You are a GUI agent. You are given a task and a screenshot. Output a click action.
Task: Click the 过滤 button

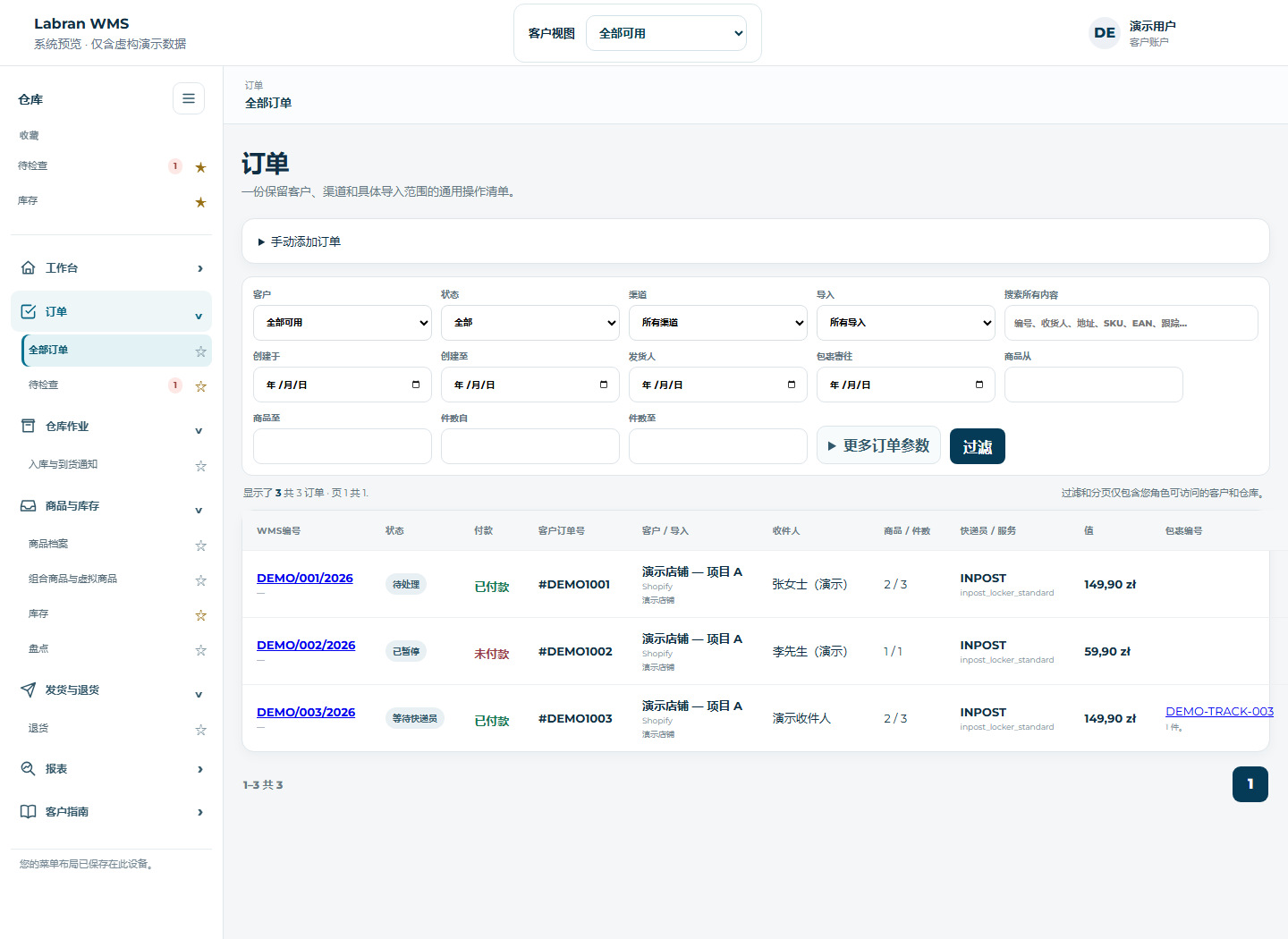[x=978, y=446]
